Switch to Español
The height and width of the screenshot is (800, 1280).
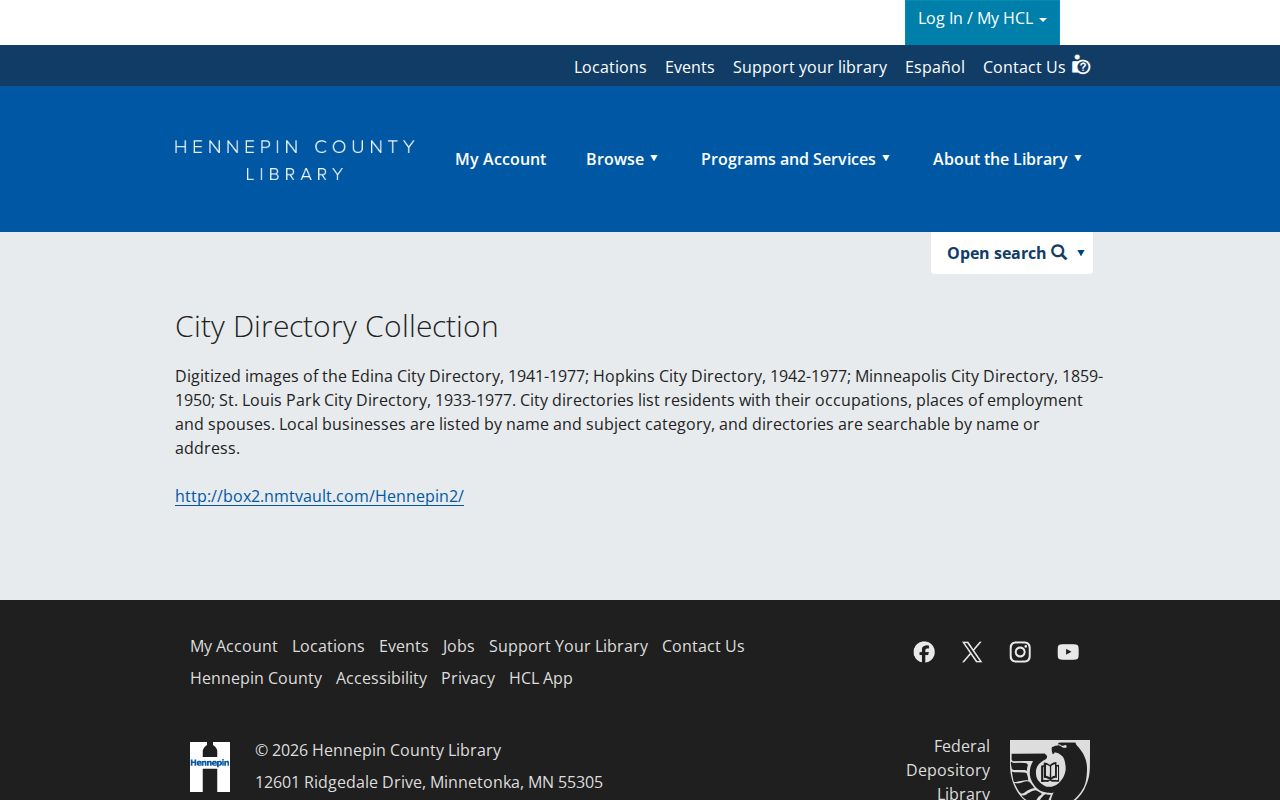point(935,67)
